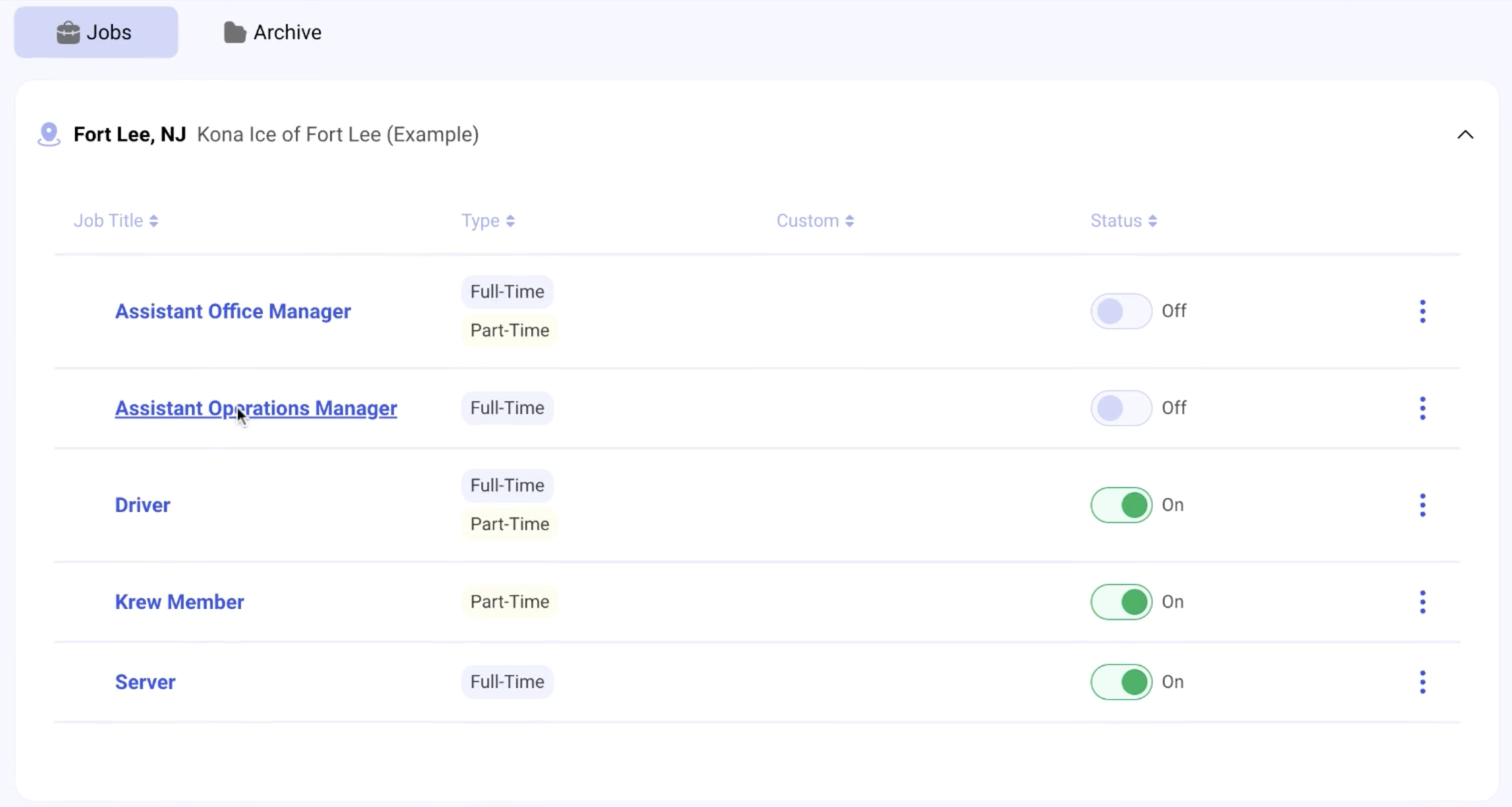Open the kebab menu for Assistant Office Manager
Image resolution: width=1512 pixels, height=807 pixels.
1422,311
